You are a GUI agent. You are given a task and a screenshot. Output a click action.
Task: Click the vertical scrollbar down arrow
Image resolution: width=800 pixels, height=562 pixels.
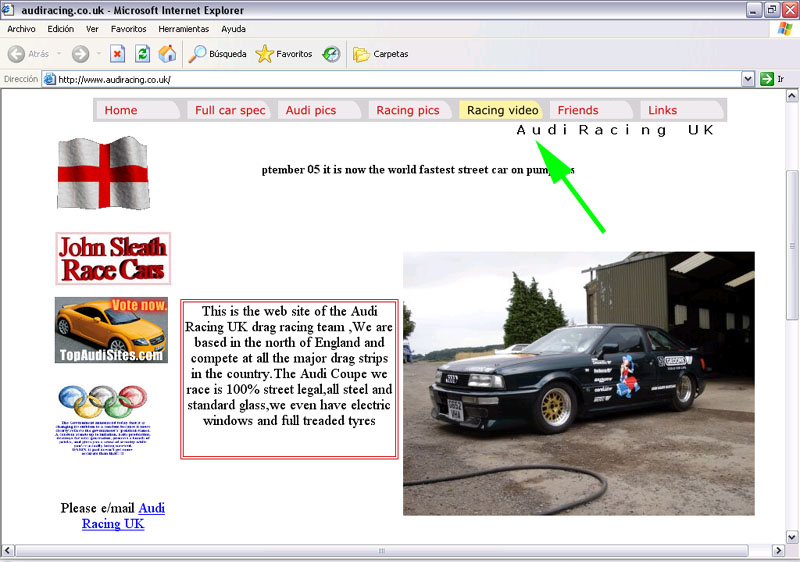tap(791, 537)
